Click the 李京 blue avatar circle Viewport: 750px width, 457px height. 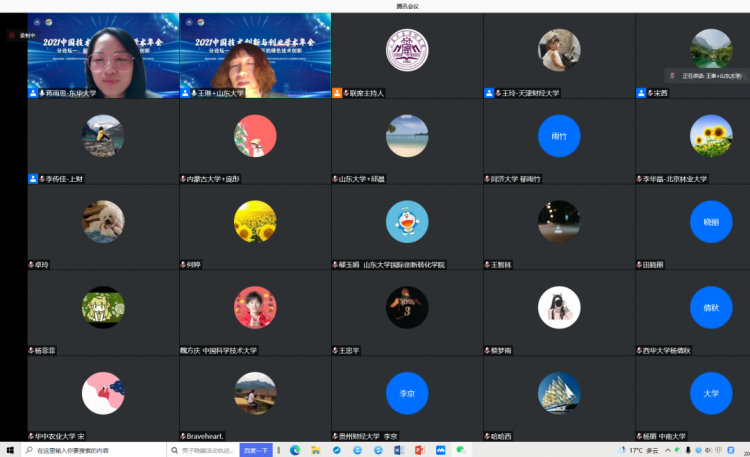coord(407,393)
